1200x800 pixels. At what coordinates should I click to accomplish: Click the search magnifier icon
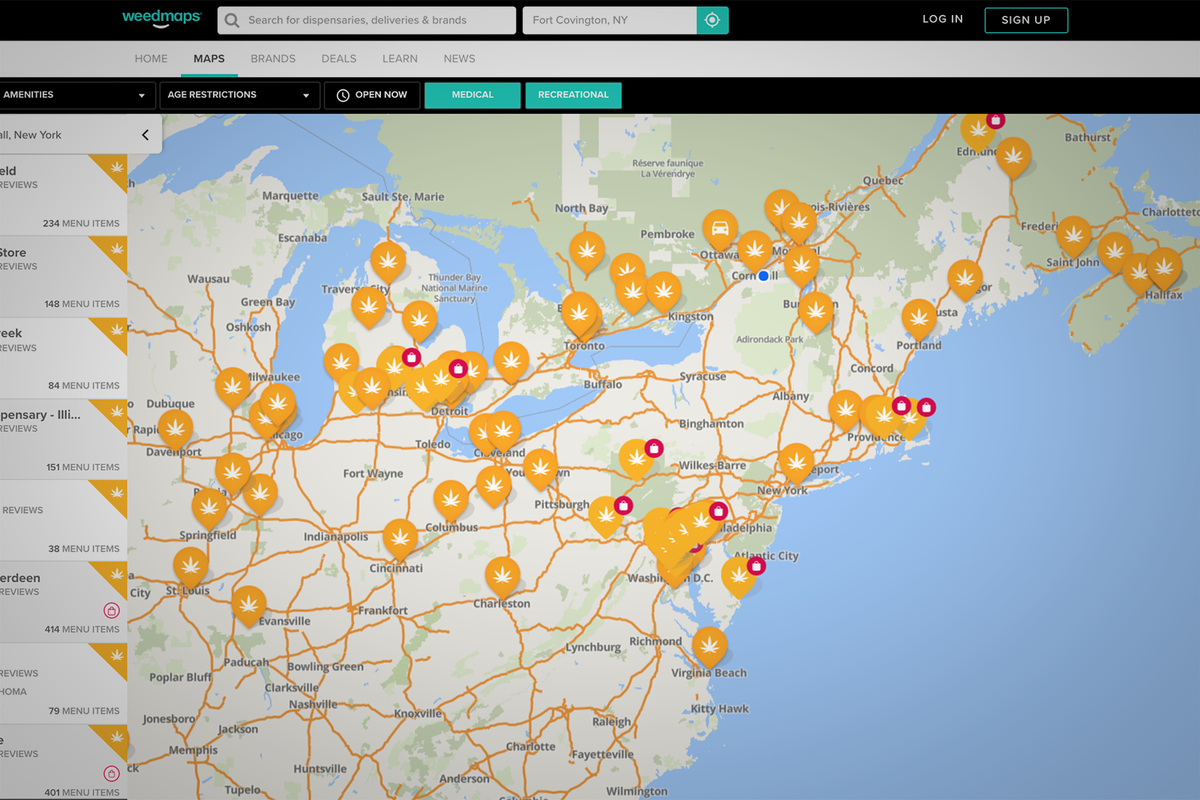coord(232,20)
